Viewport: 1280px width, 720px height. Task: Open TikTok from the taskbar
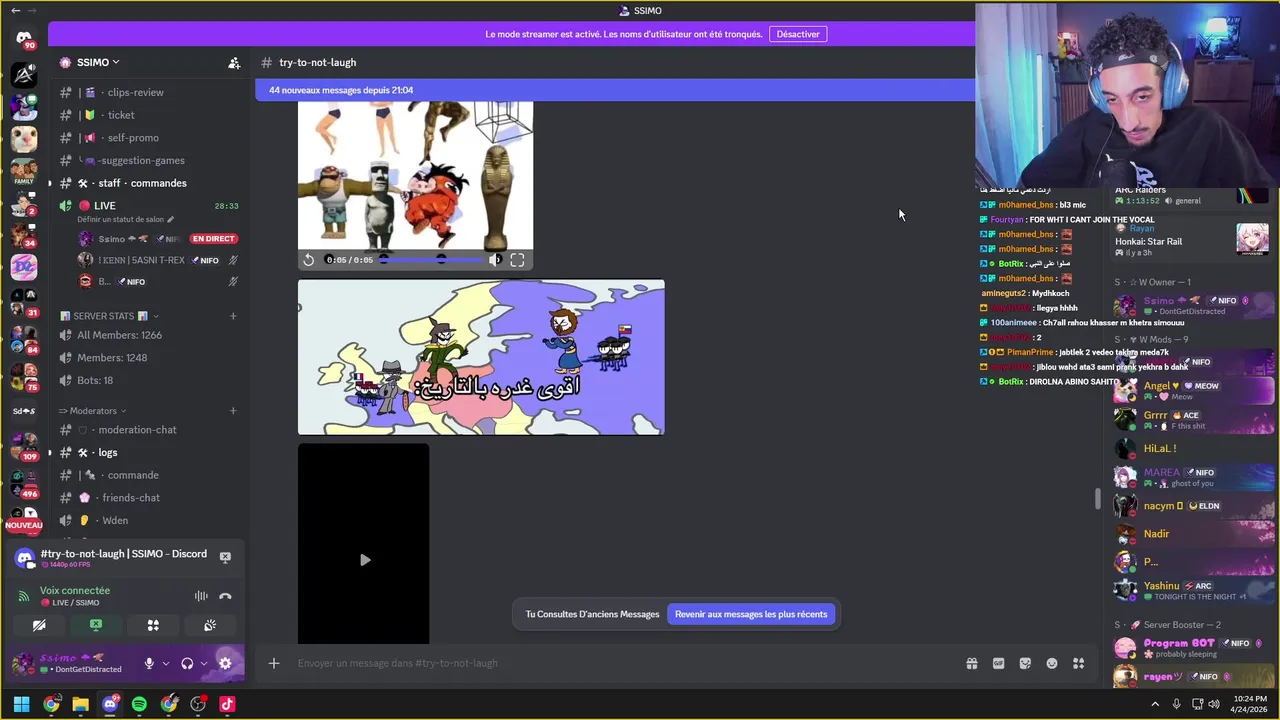coord(227,704)
